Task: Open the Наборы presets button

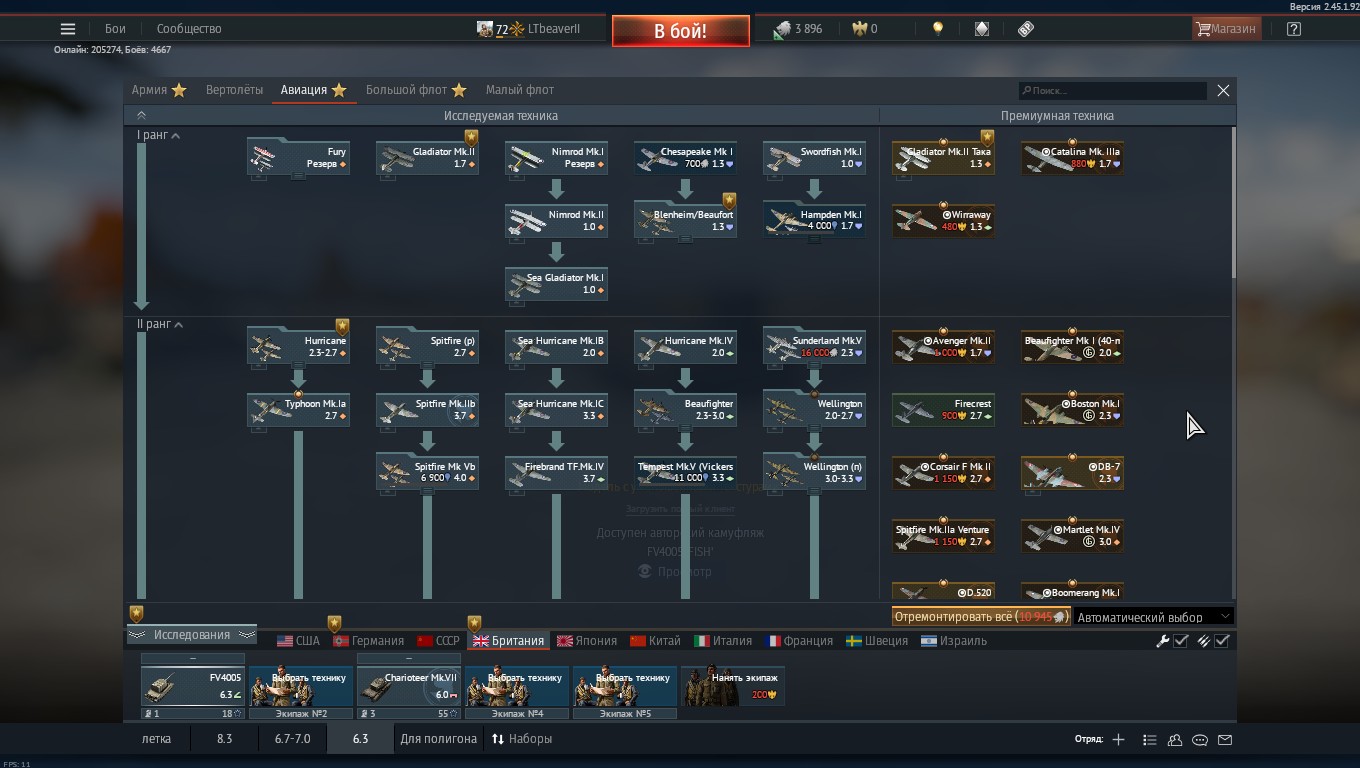Action: (x=521, y=739)
